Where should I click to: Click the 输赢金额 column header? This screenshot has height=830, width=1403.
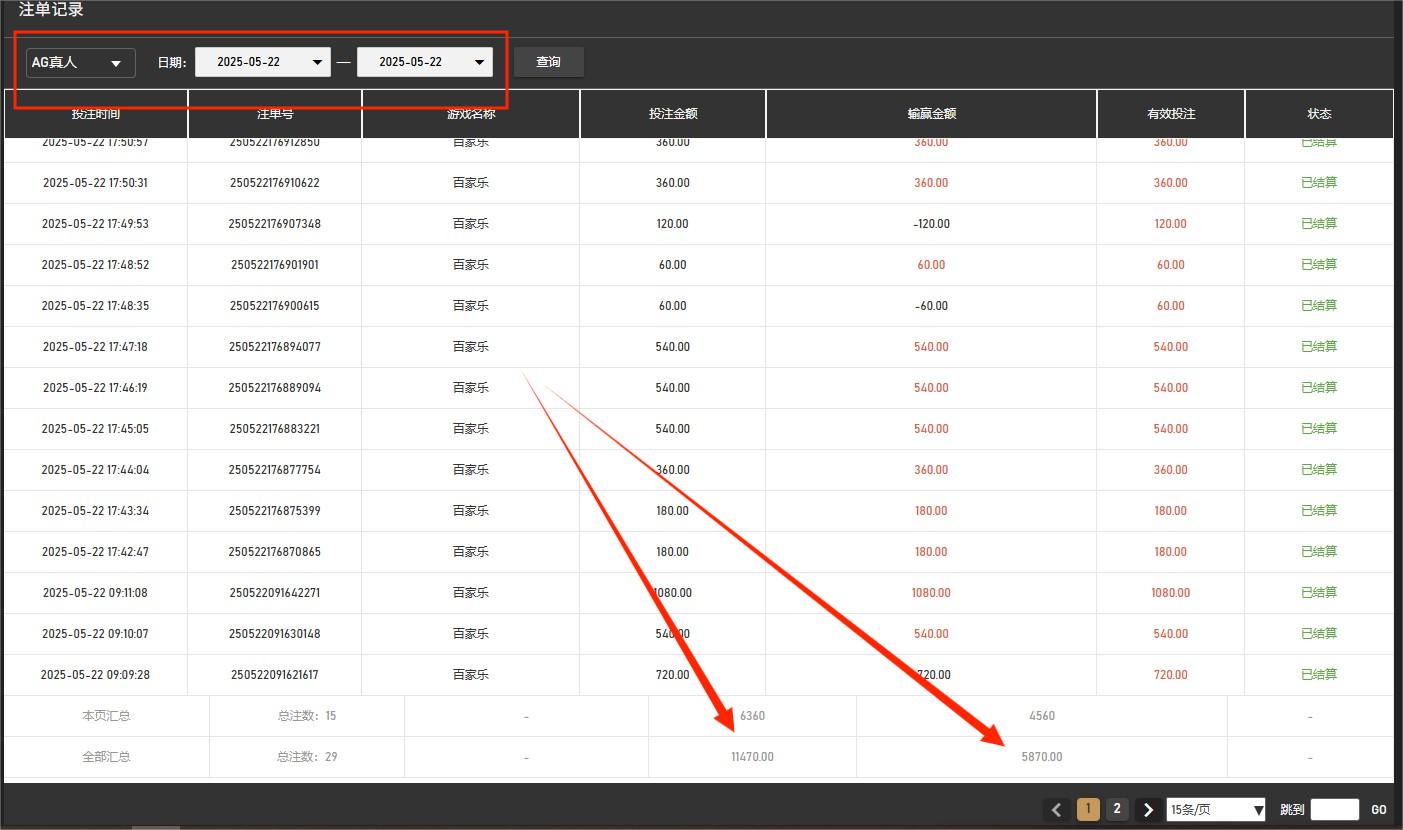(931, 114)
